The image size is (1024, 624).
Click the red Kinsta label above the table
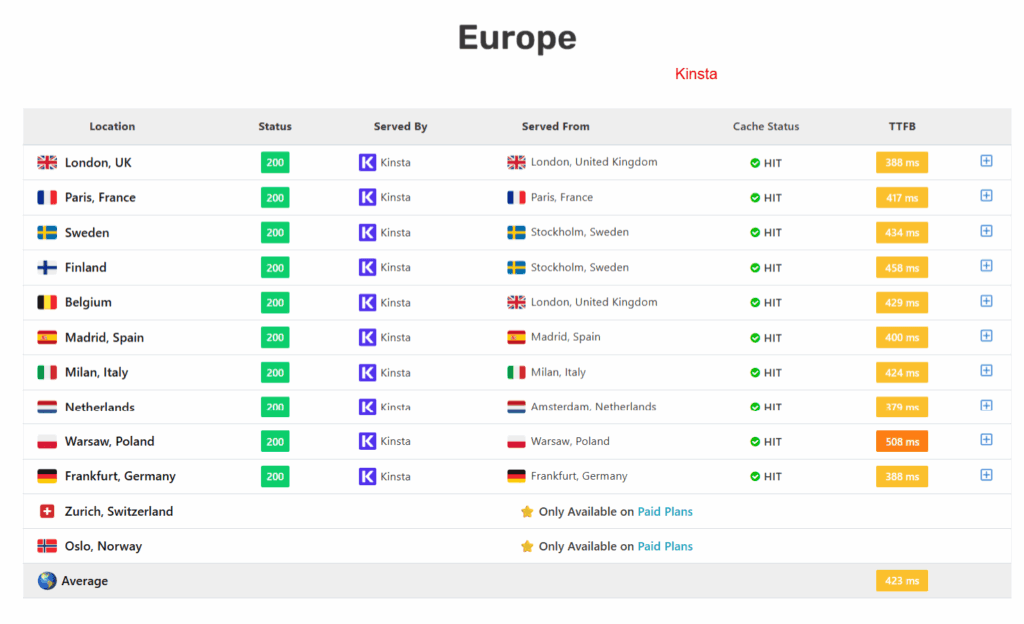[x=696, y=73]
